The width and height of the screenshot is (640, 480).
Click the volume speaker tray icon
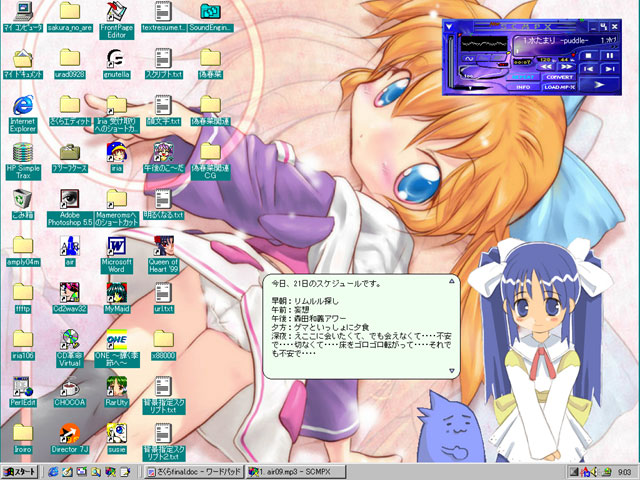point(594,472)
